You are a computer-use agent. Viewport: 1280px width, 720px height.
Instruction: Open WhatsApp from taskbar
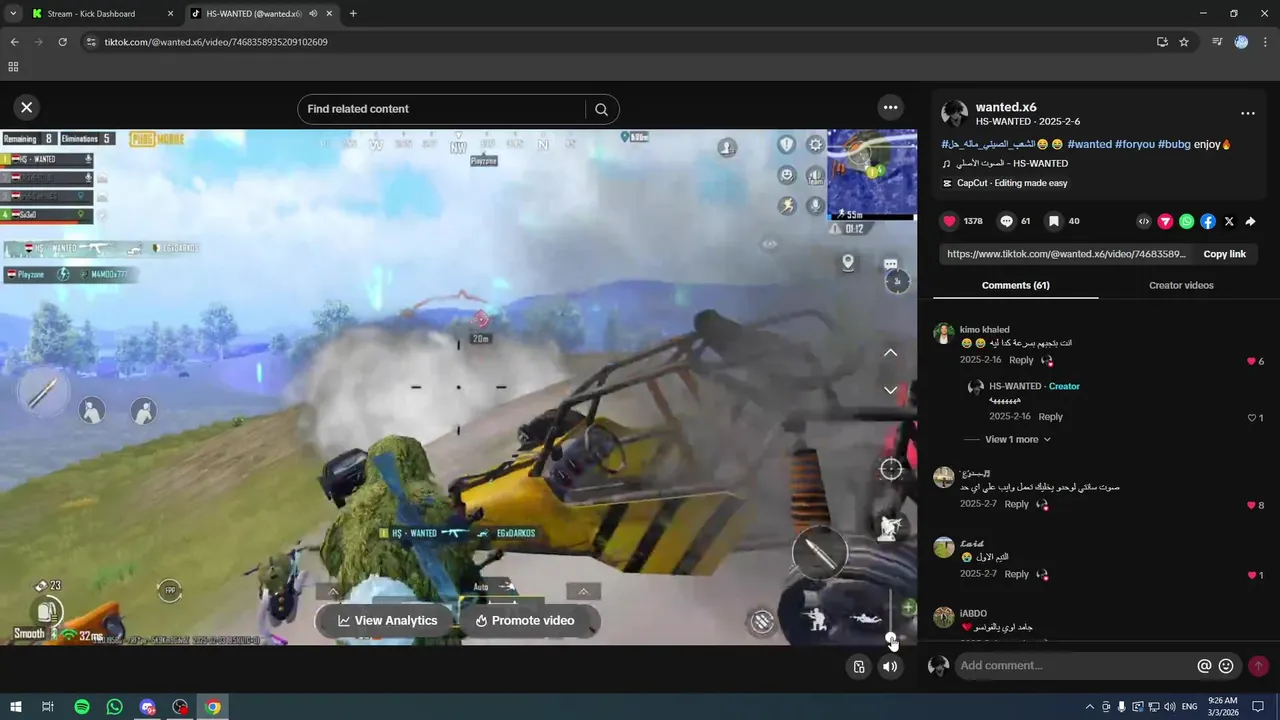pyautogui.click(x=115, y=707)
